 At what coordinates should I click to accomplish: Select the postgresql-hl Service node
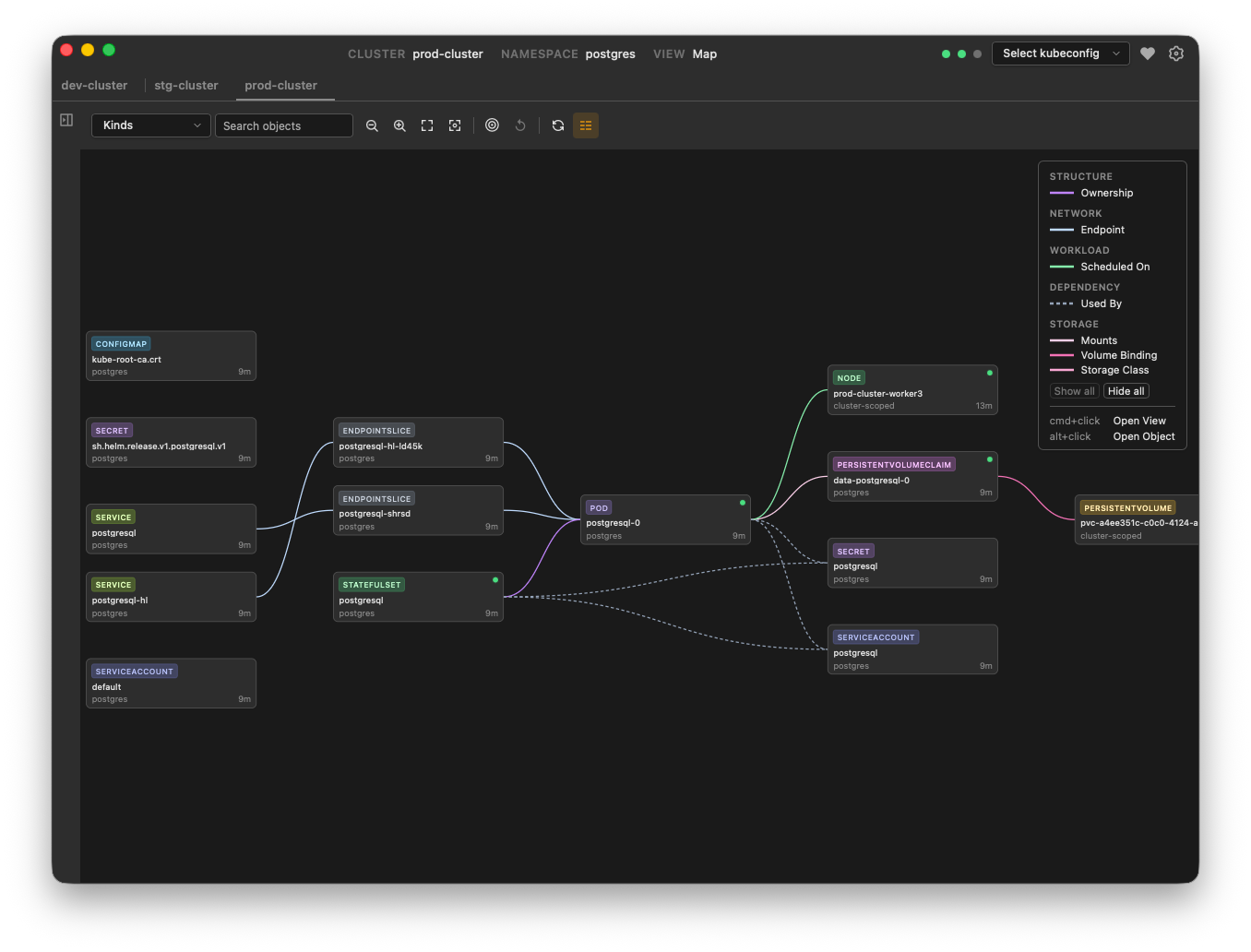pos(171,597)
